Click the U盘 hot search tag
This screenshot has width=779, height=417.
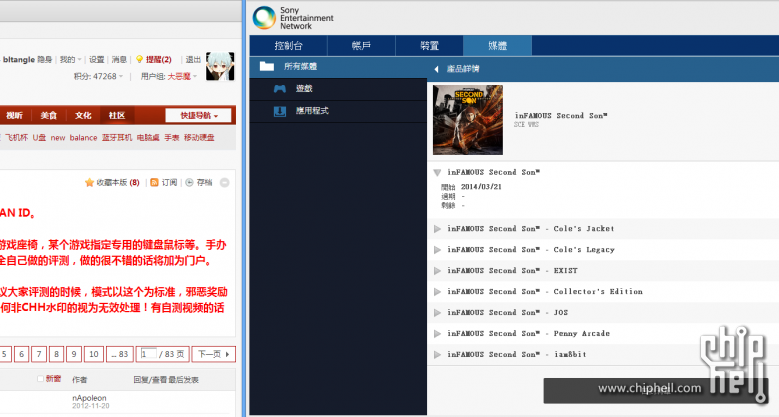(x=39, y=138)
